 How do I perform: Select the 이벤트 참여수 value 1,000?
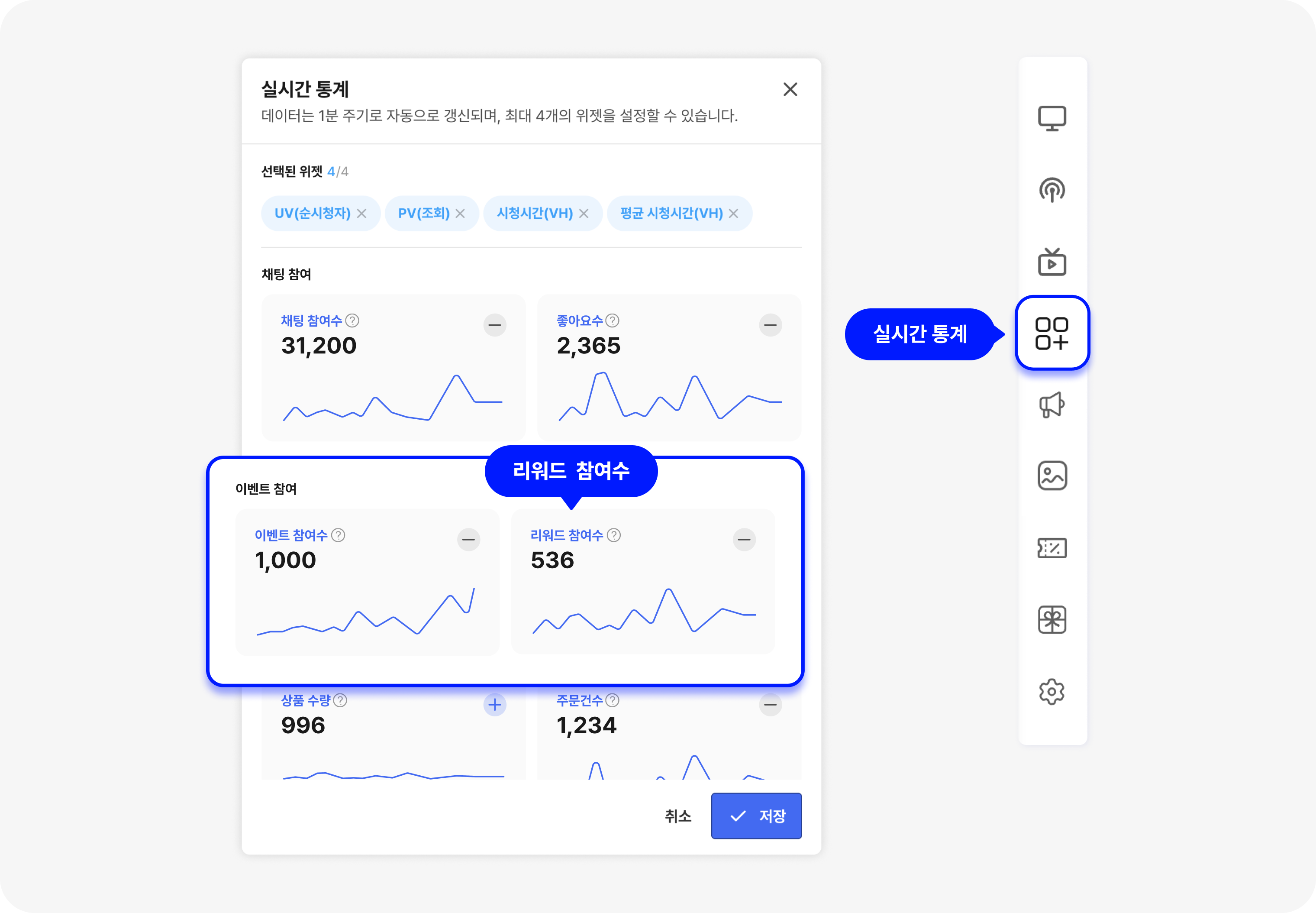coord(285,560)
